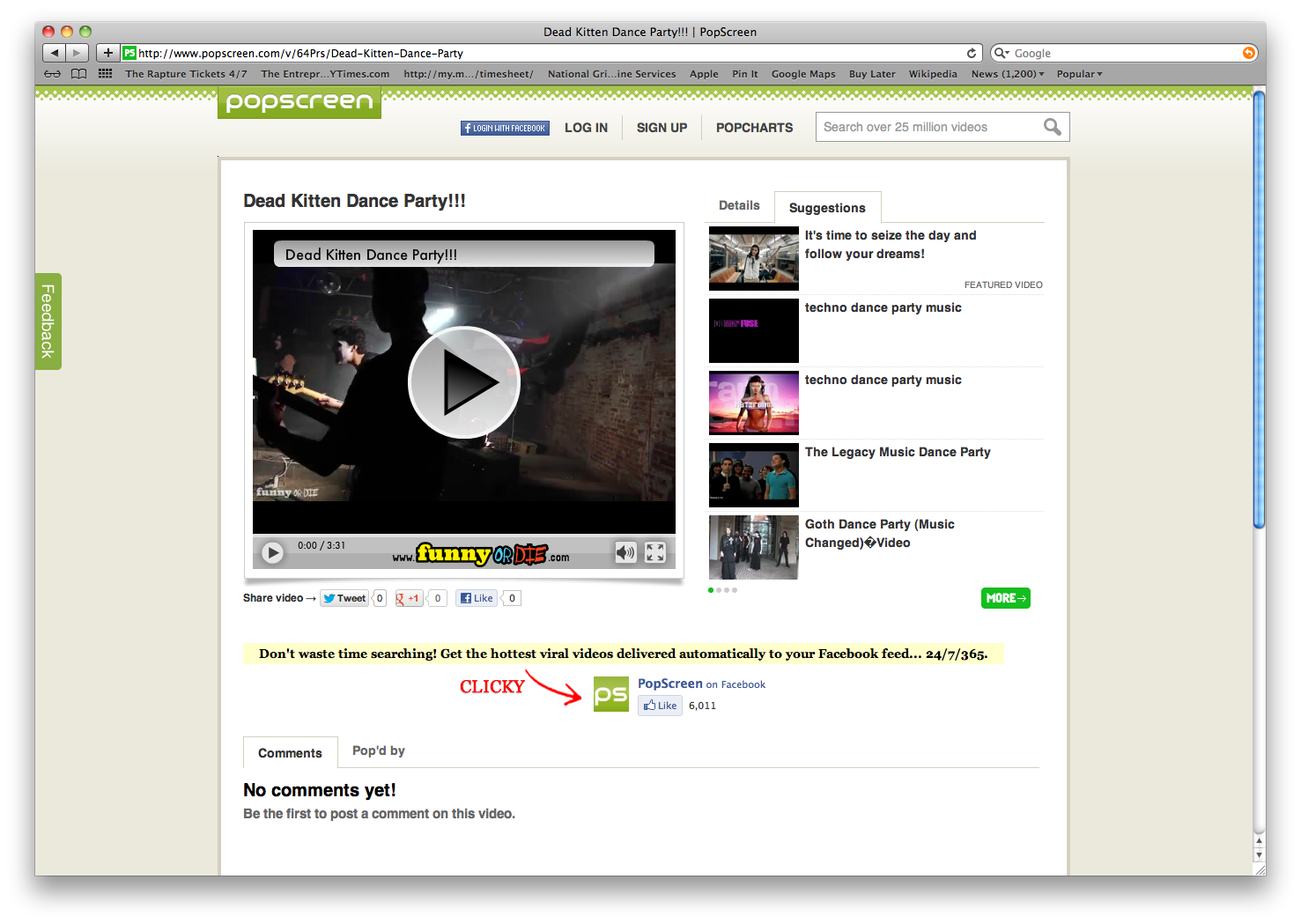Click the PopScreen logo
Image resolution: width=1301 pixels, height=924 pixels.
pos(299,102)
